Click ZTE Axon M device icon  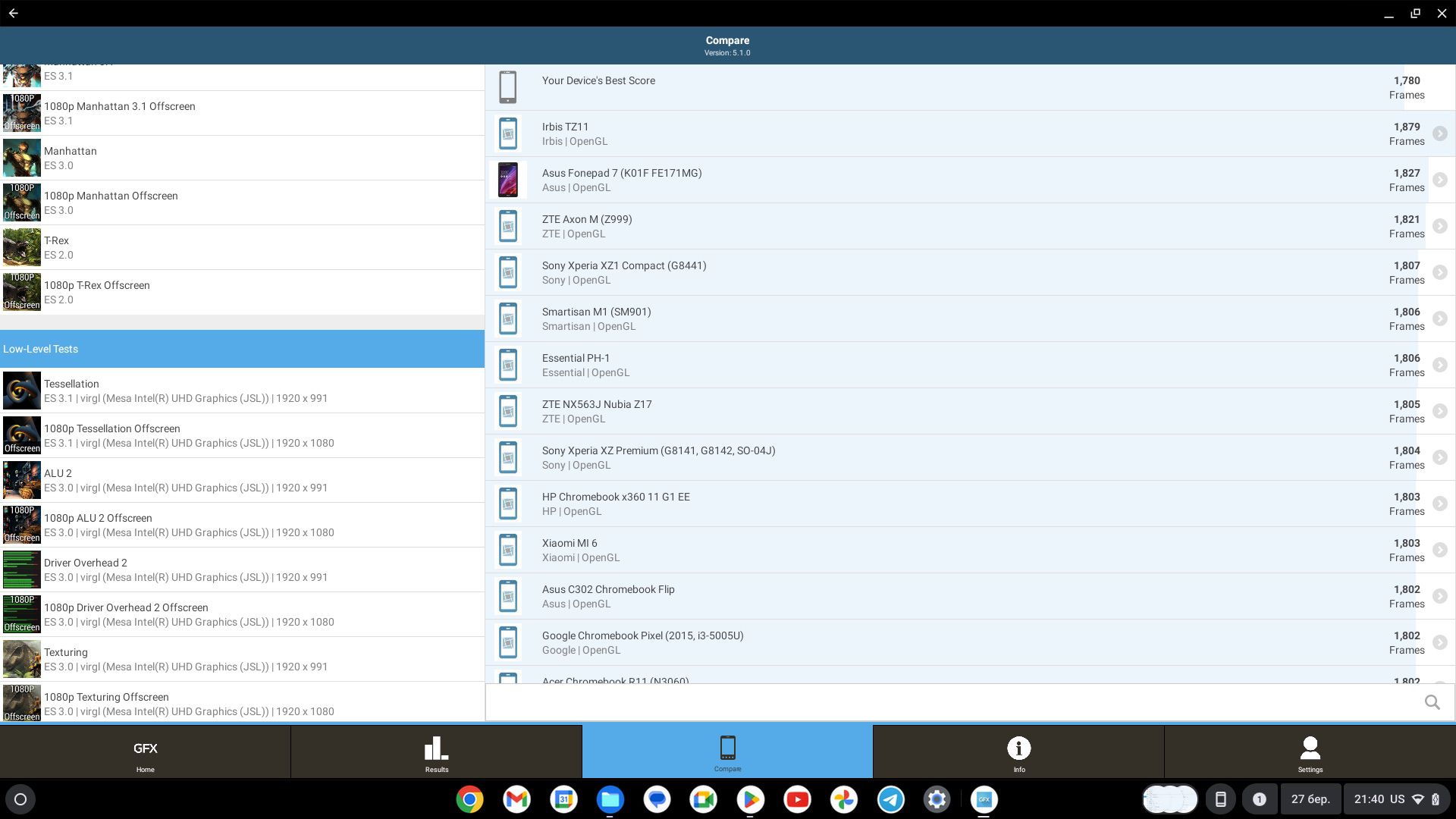[507, 226]
